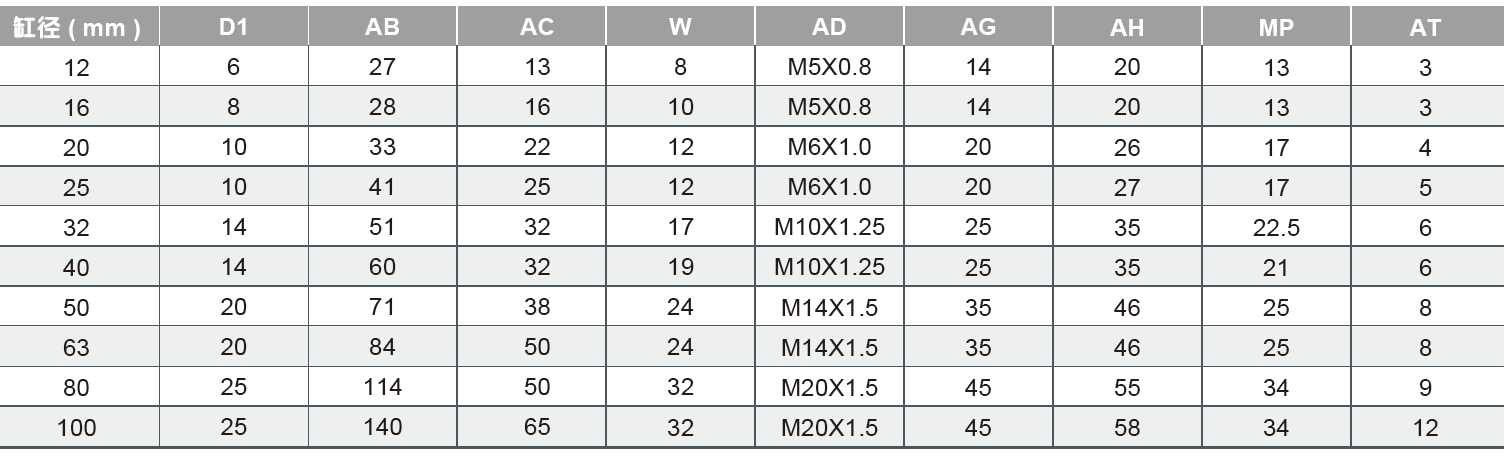Select the AB value 114 cell
Screen dimensions: 1506x456
point(382,388)
